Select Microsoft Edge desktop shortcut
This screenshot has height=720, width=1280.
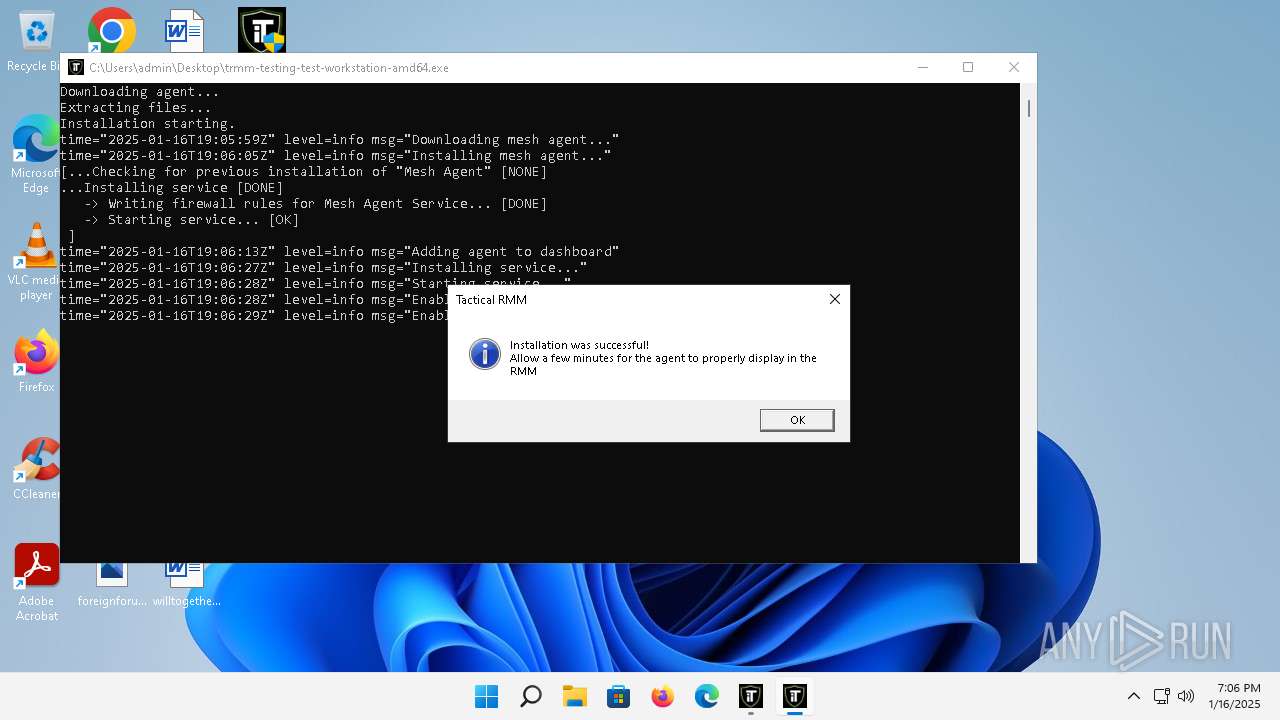click(x=36, y=153)
